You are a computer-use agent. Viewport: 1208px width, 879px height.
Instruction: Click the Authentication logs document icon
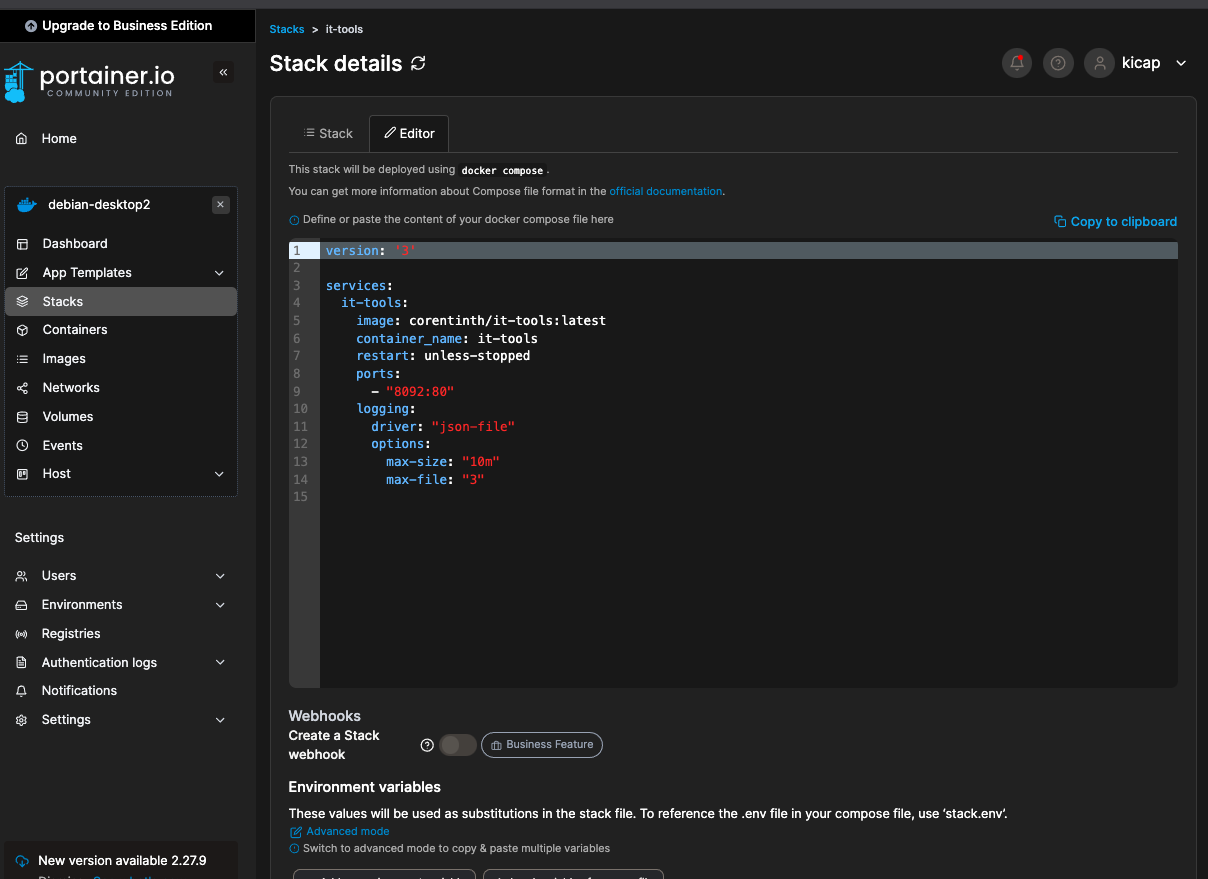point(21,663)
